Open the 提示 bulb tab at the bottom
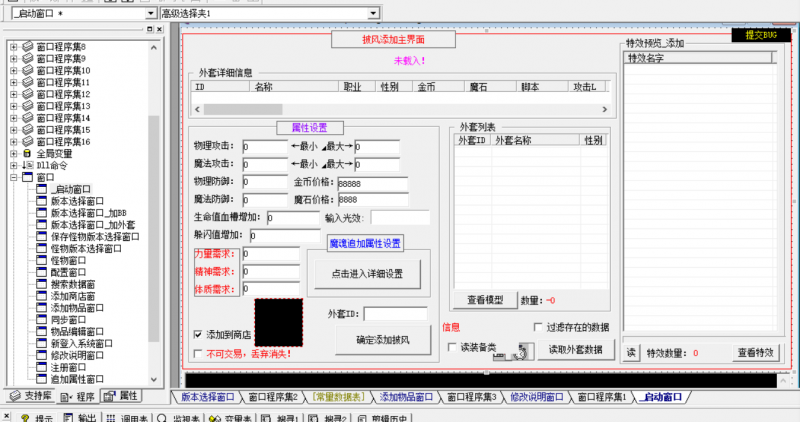Screen dimensions: 800x422 (x=37, y=418)
